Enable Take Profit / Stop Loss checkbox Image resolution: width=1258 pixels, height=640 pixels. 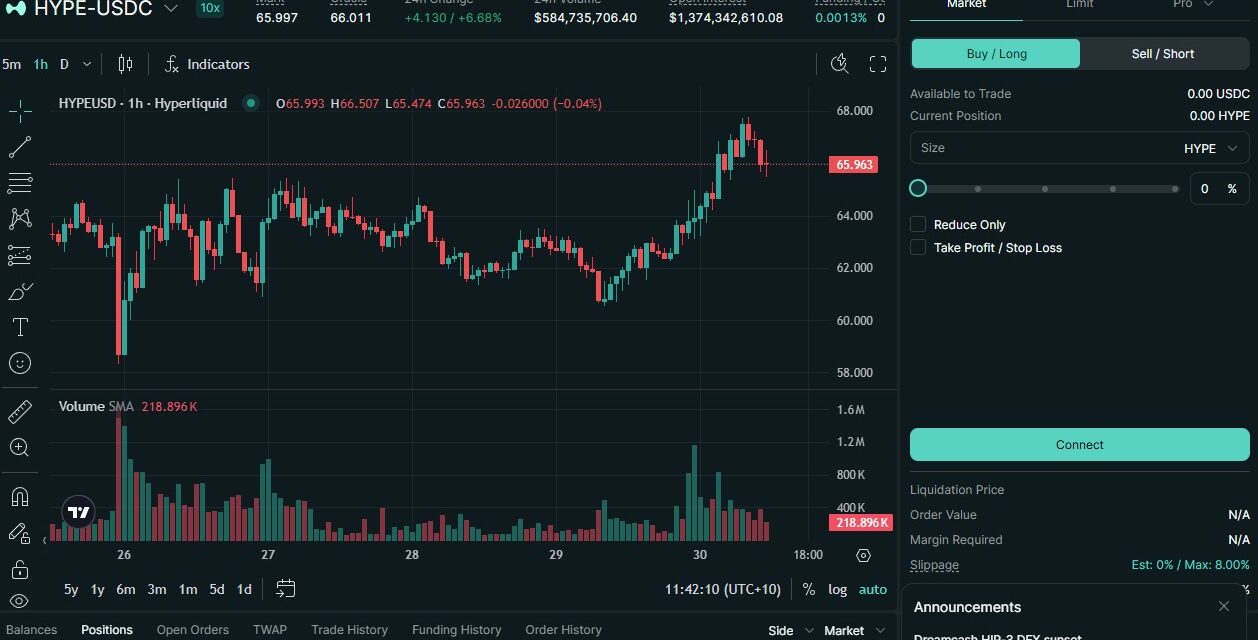point(918,247)
